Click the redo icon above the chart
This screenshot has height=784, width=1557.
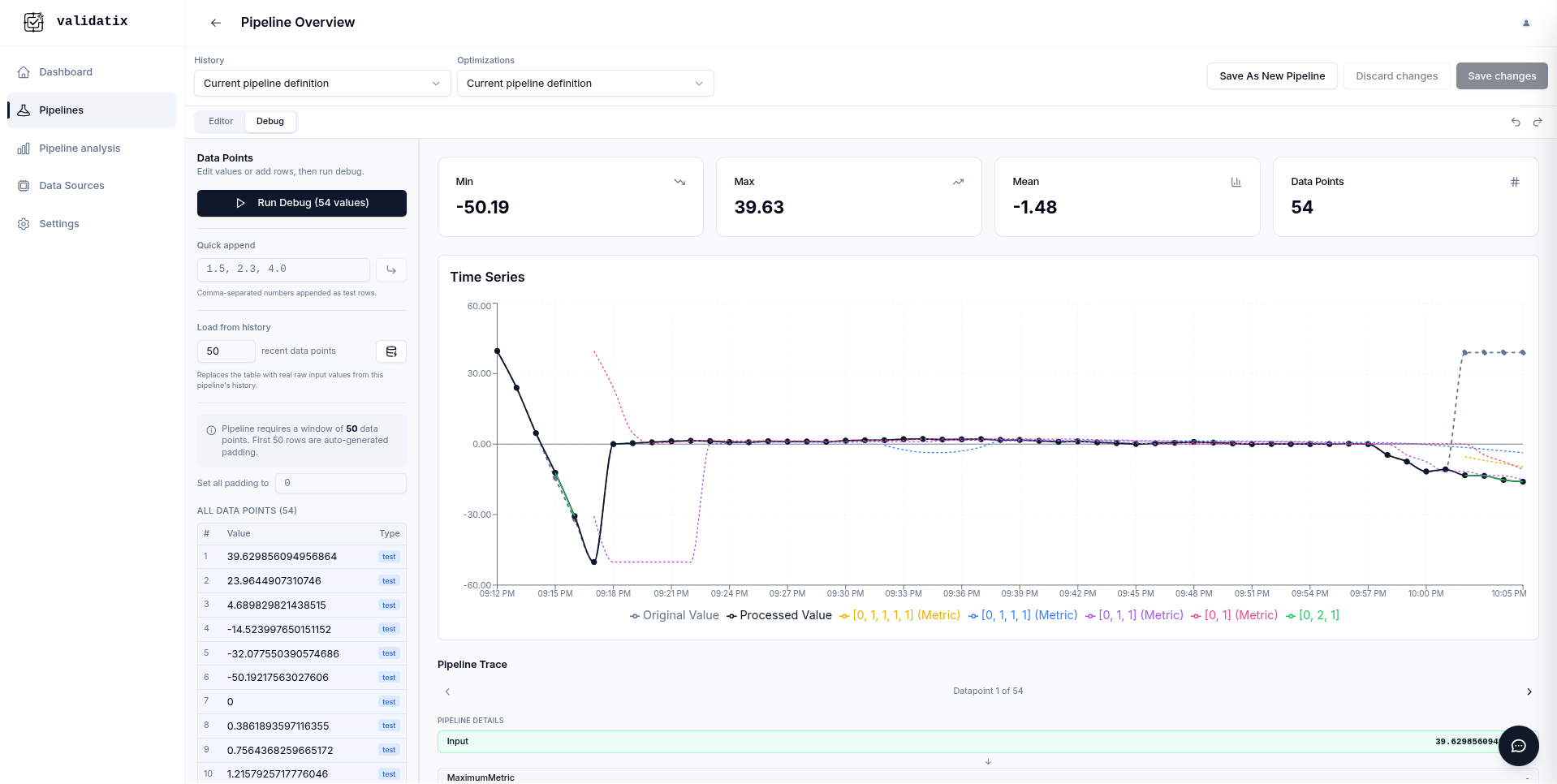pyautogui.click(x=1537, y=122)
